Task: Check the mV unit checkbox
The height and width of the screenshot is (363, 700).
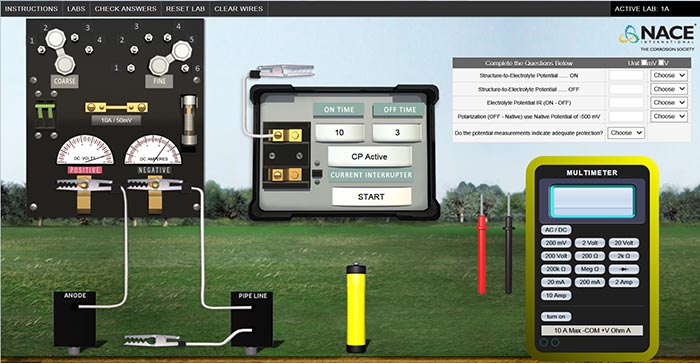Action: (644, 63)
